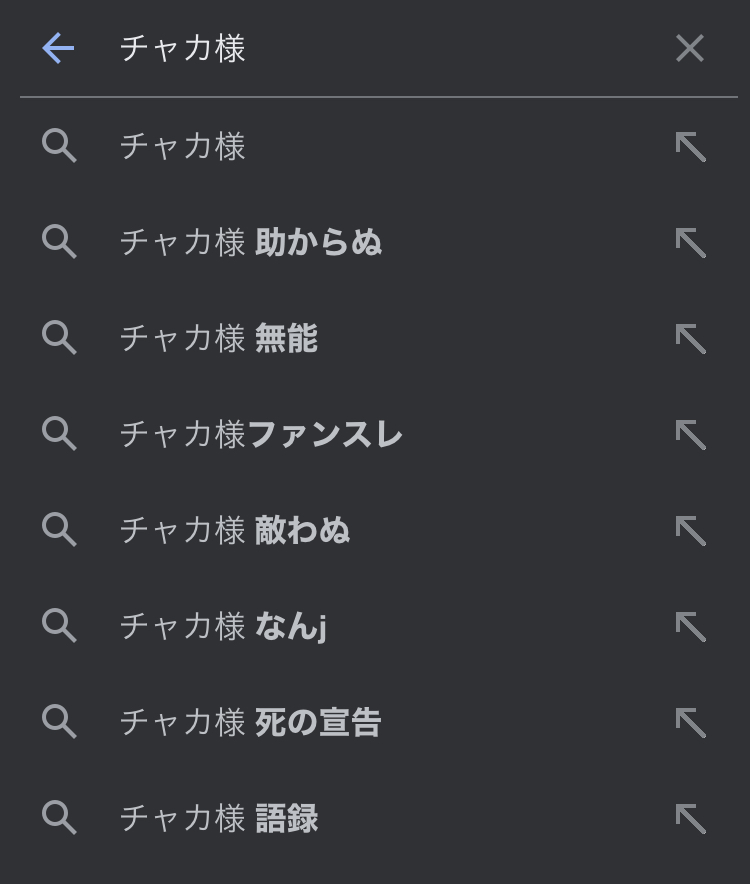Click arrow icon beside チャカ様 なんj
The height and width of the screenshot is (884, 750).
coord(690,627)
